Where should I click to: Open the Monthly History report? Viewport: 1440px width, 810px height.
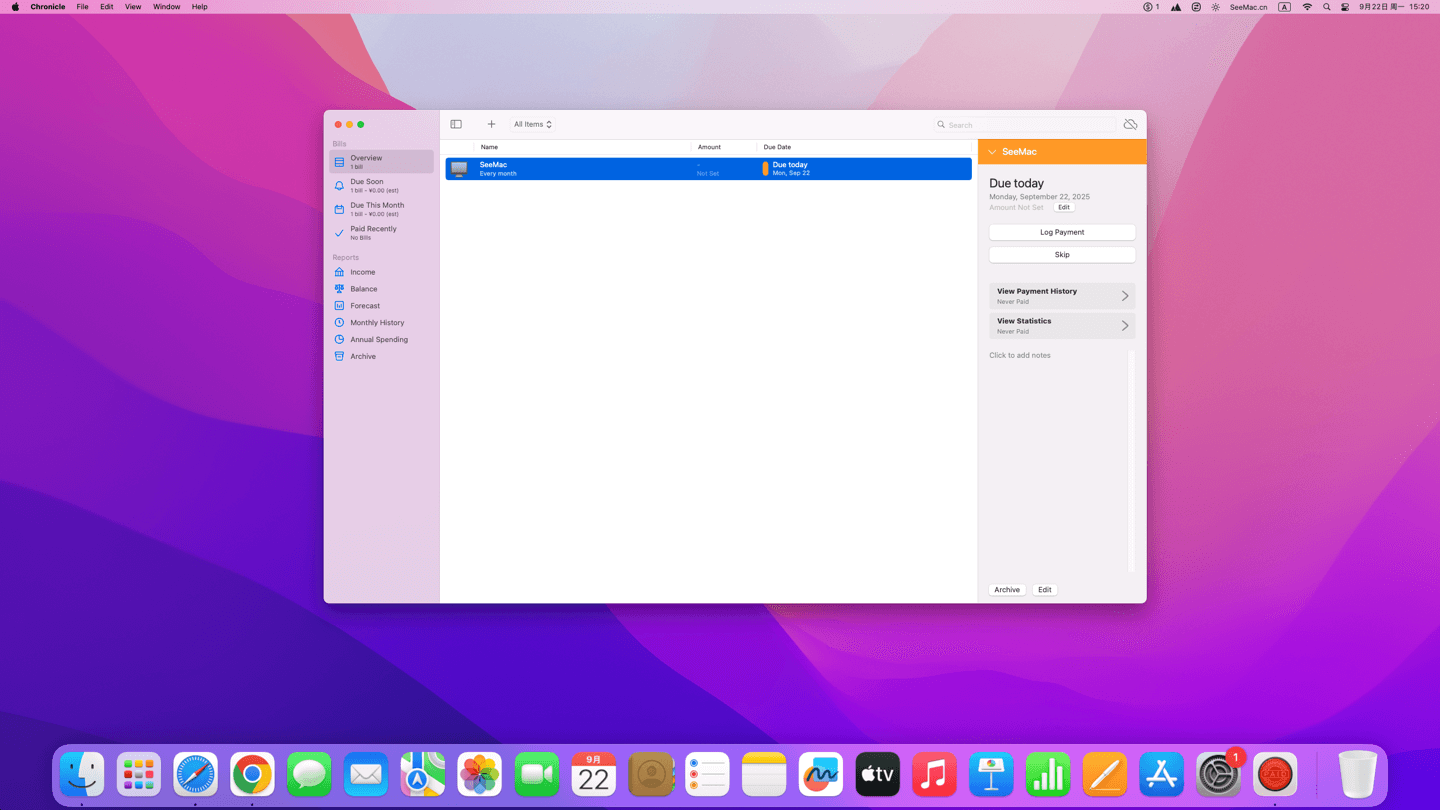(377, 323)
